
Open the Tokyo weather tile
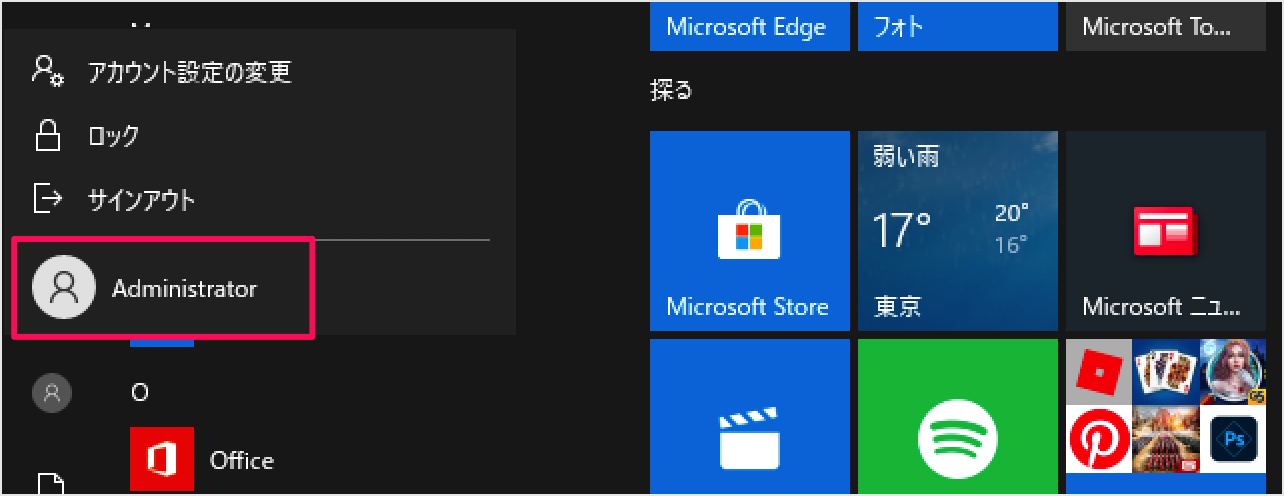pos(957,230)
